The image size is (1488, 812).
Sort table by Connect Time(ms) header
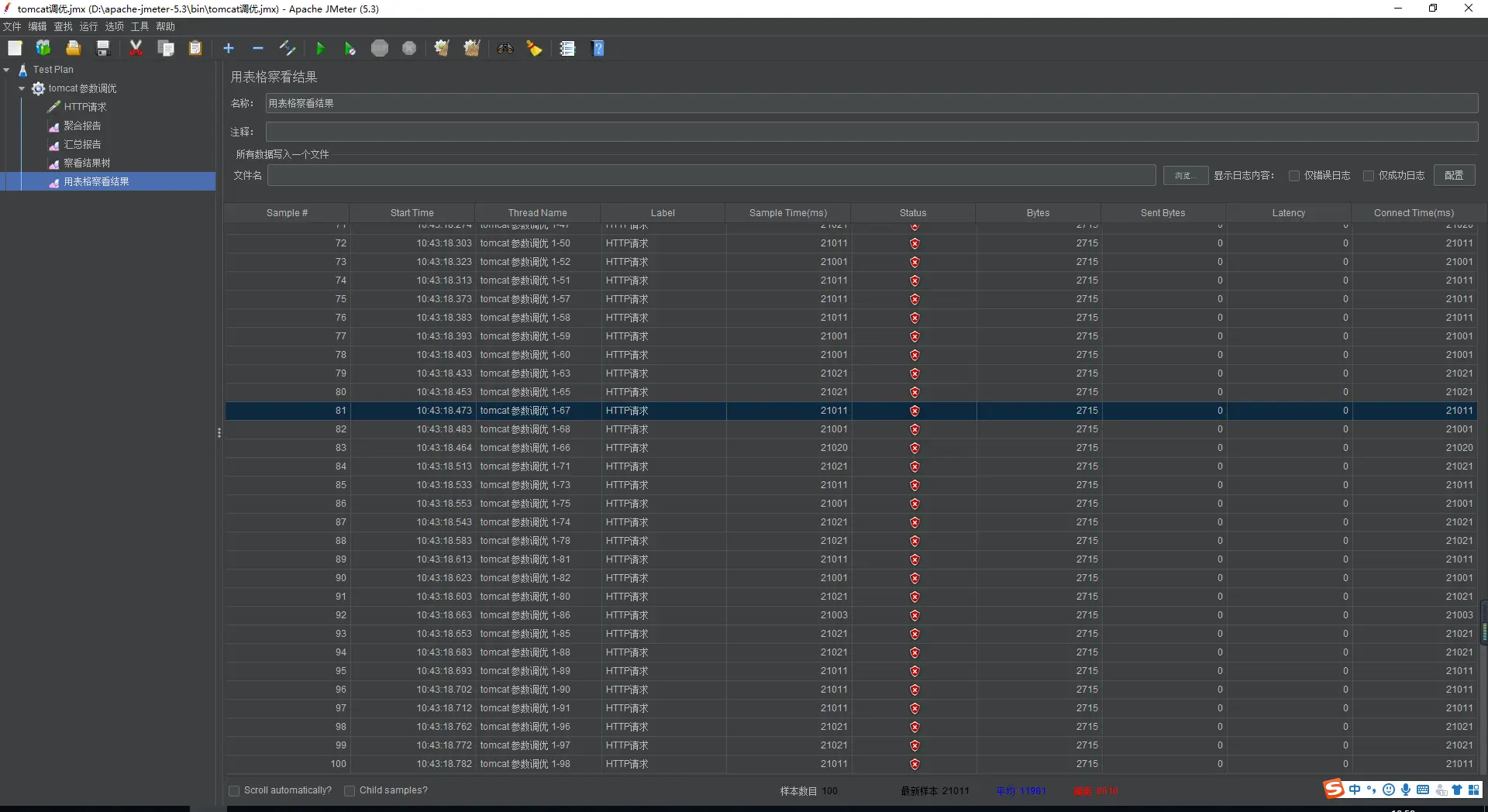pyautogui.click(x=1414, y=213)
